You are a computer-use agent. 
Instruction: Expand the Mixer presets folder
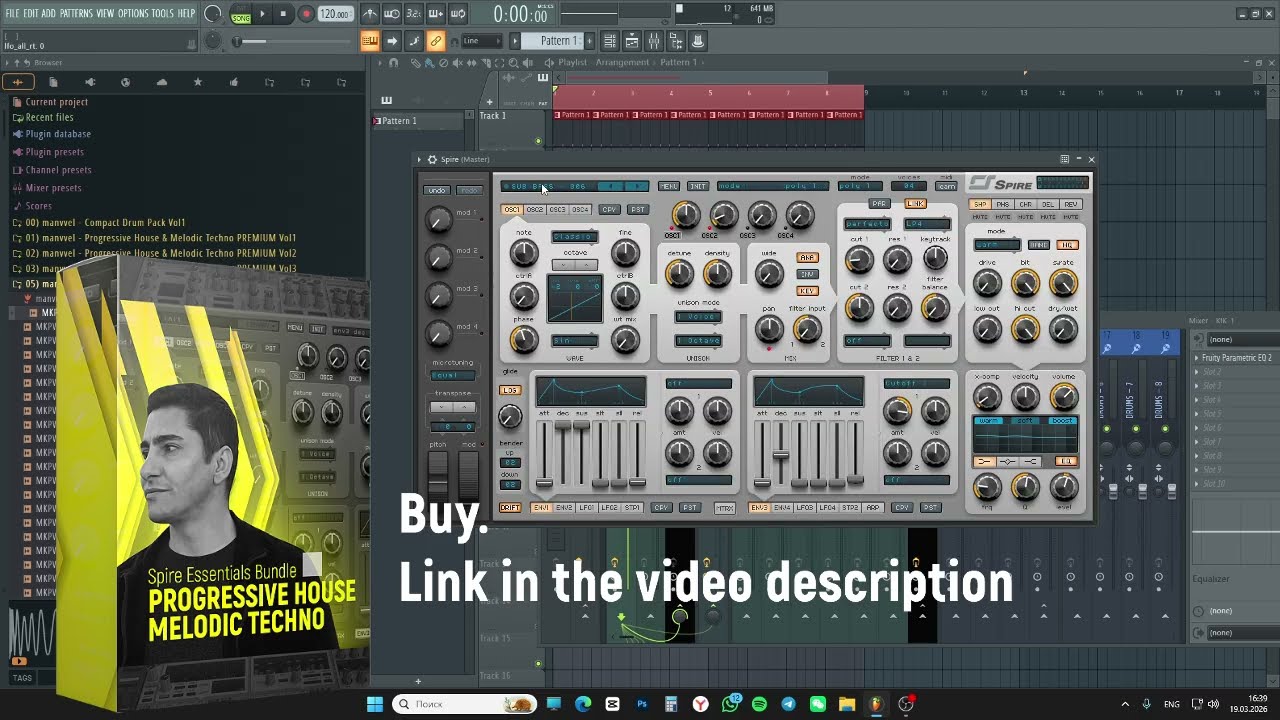pyautogui.click(x=53, y=188)
